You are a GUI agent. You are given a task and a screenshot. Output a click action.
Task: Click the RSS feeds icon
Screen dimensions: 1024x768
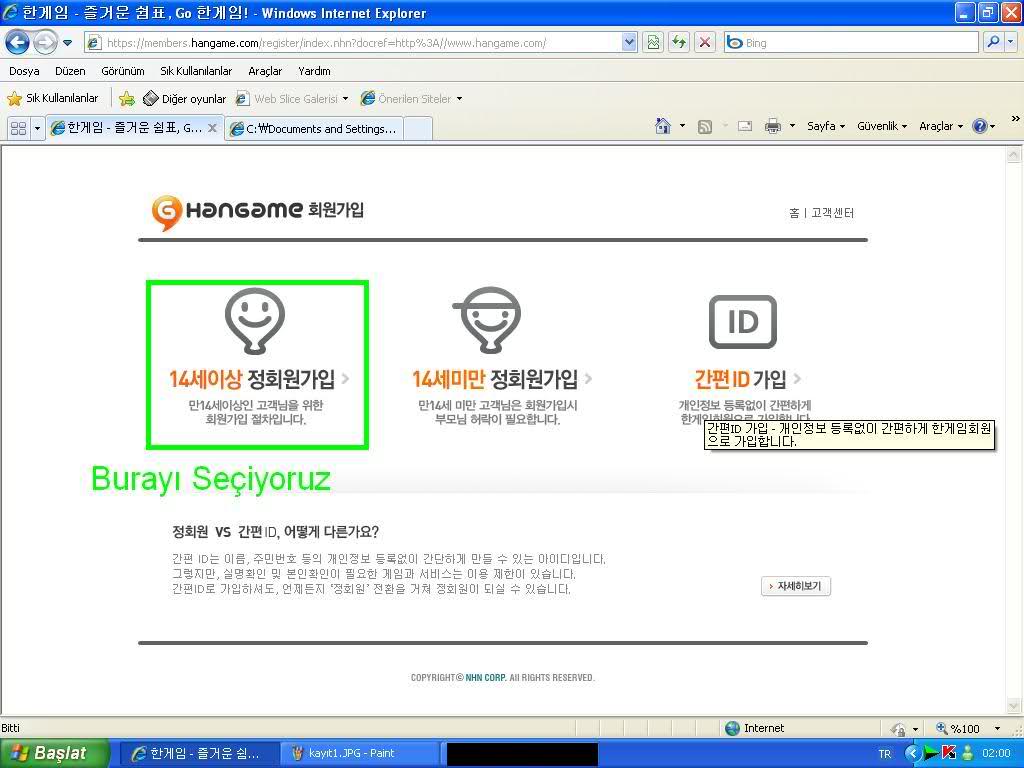click(705, 127)
